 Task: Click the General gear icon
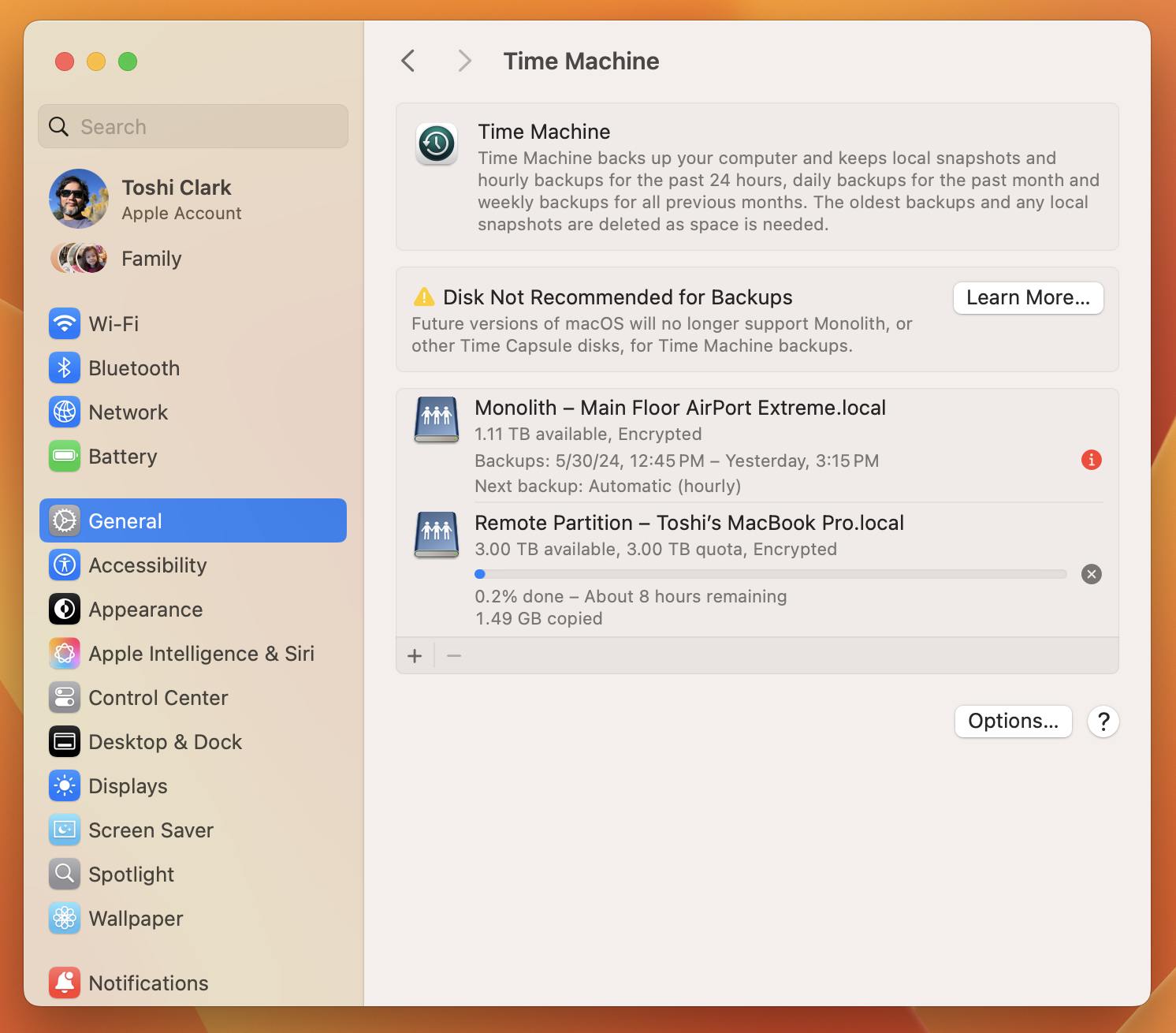[x=65, y=520]
